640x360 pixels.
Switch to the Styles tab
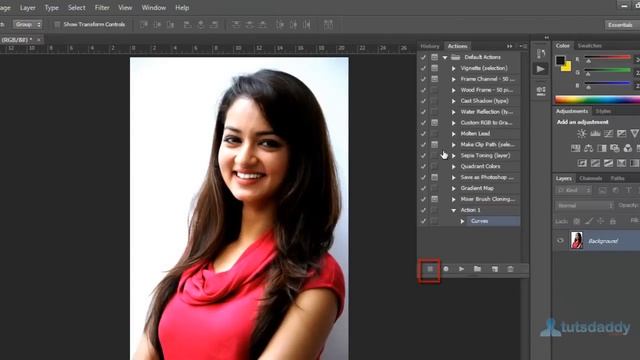pyautogui.click(x=603, y=111)
